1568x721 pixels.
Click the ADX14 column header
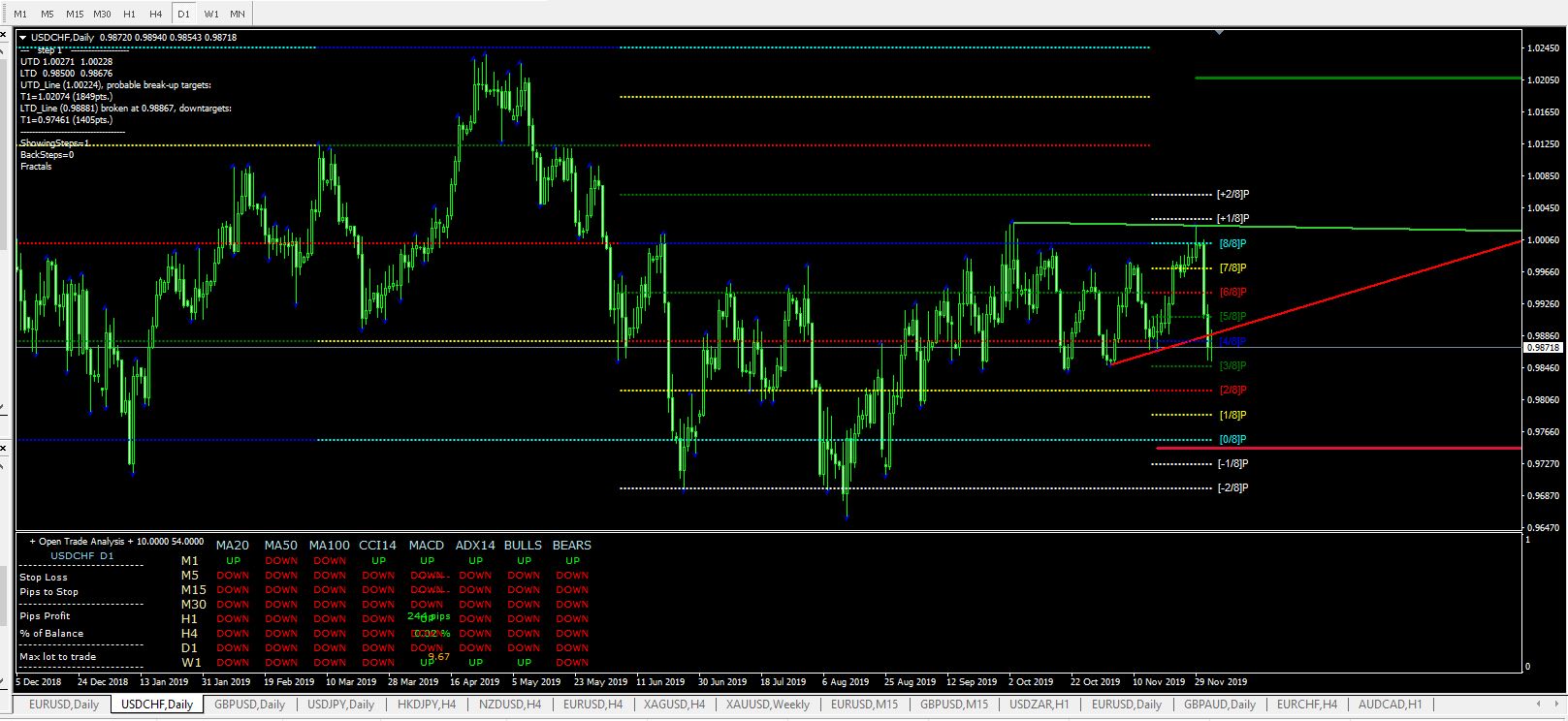pos(475,546)
